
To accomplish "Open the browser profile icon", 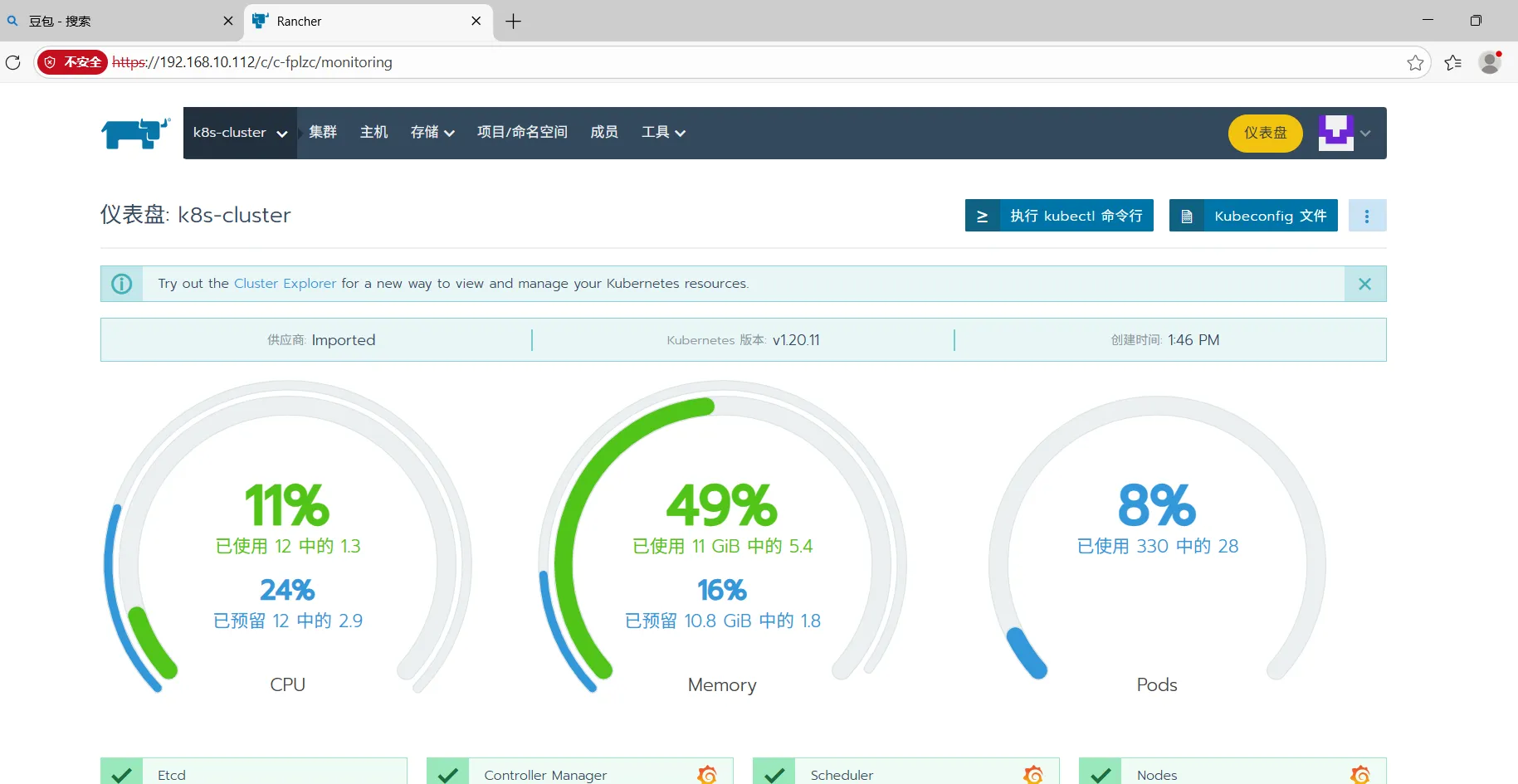I will coord(1491,62).
